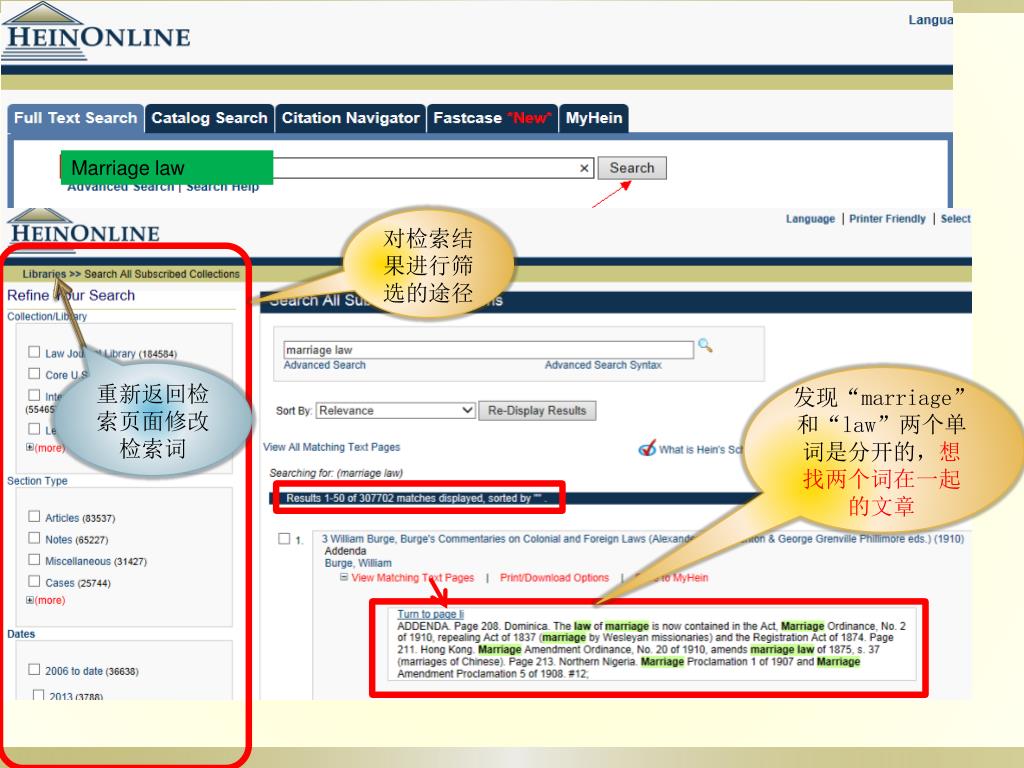Click the HeinOnline logo at the top
The height and width of the screenshot is (768, 1024).
pos(96,31)
